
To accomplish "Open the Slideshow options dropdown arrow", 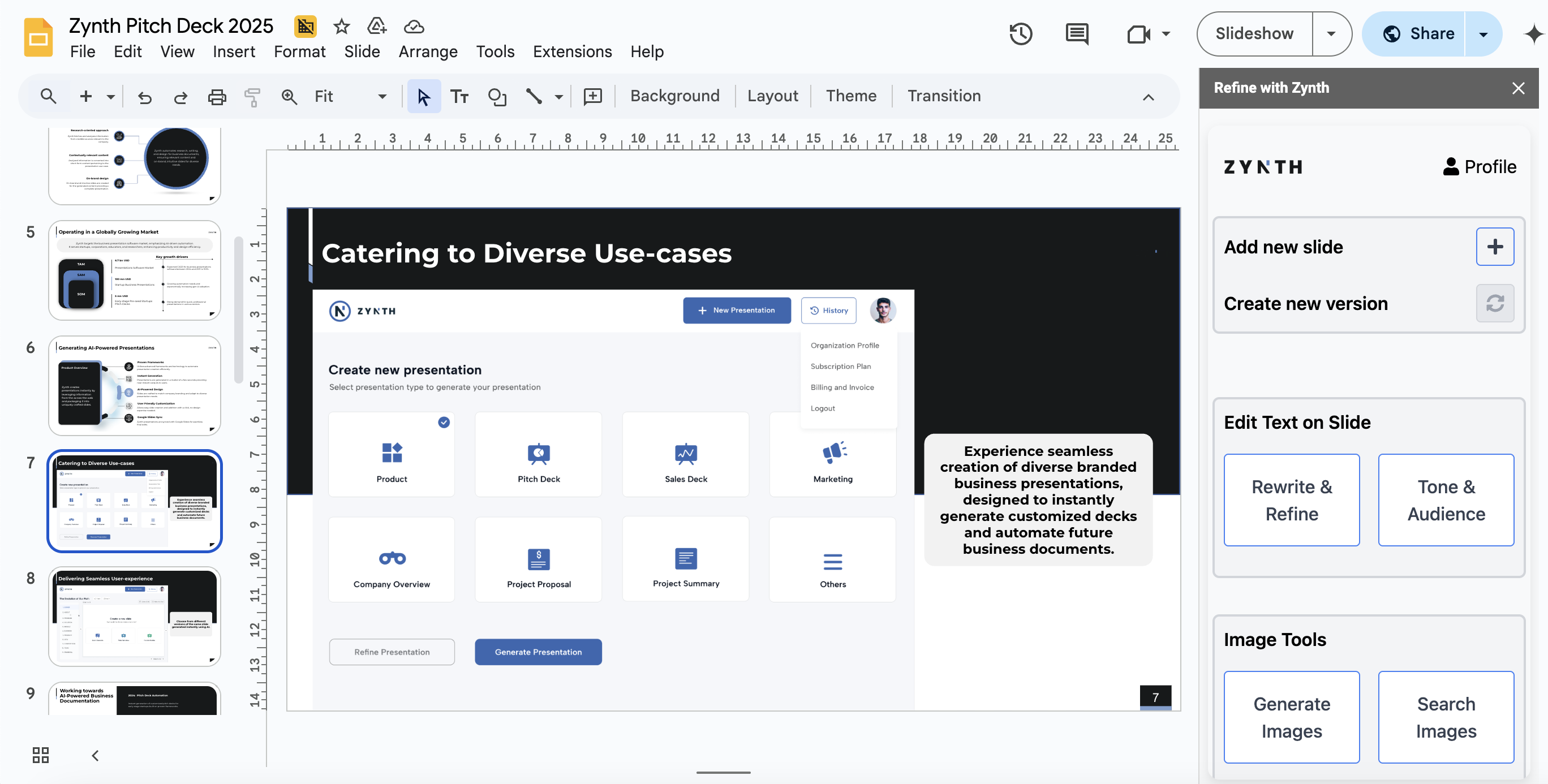I will coord(1331,33).
